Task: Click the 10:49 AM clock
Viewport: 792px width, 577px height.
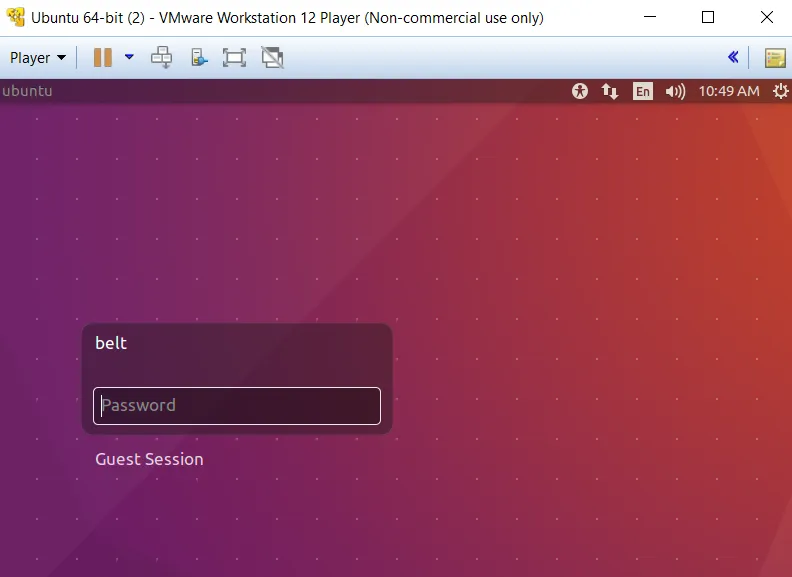Action: point(729,91)
